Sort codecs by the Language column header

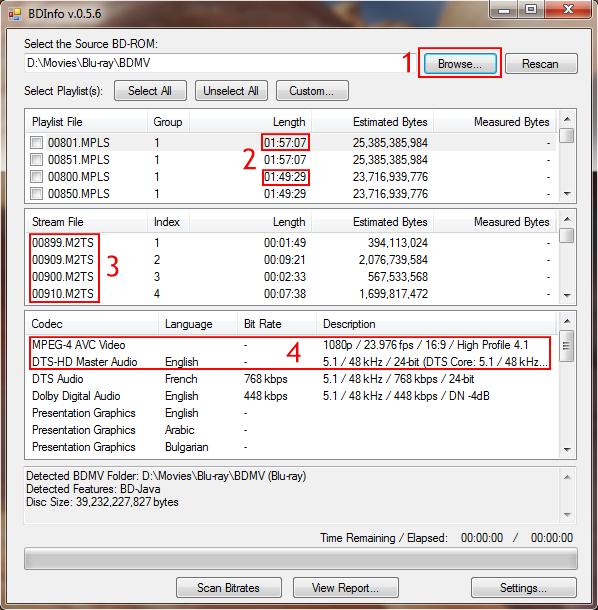pos(198,324)
